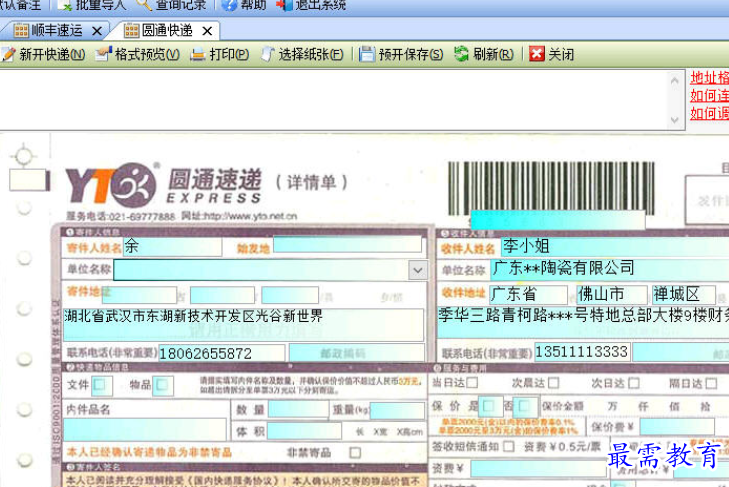
Task: Click the recipient province field 广东省
Action: pyautogui.click(x=528, y=294)
